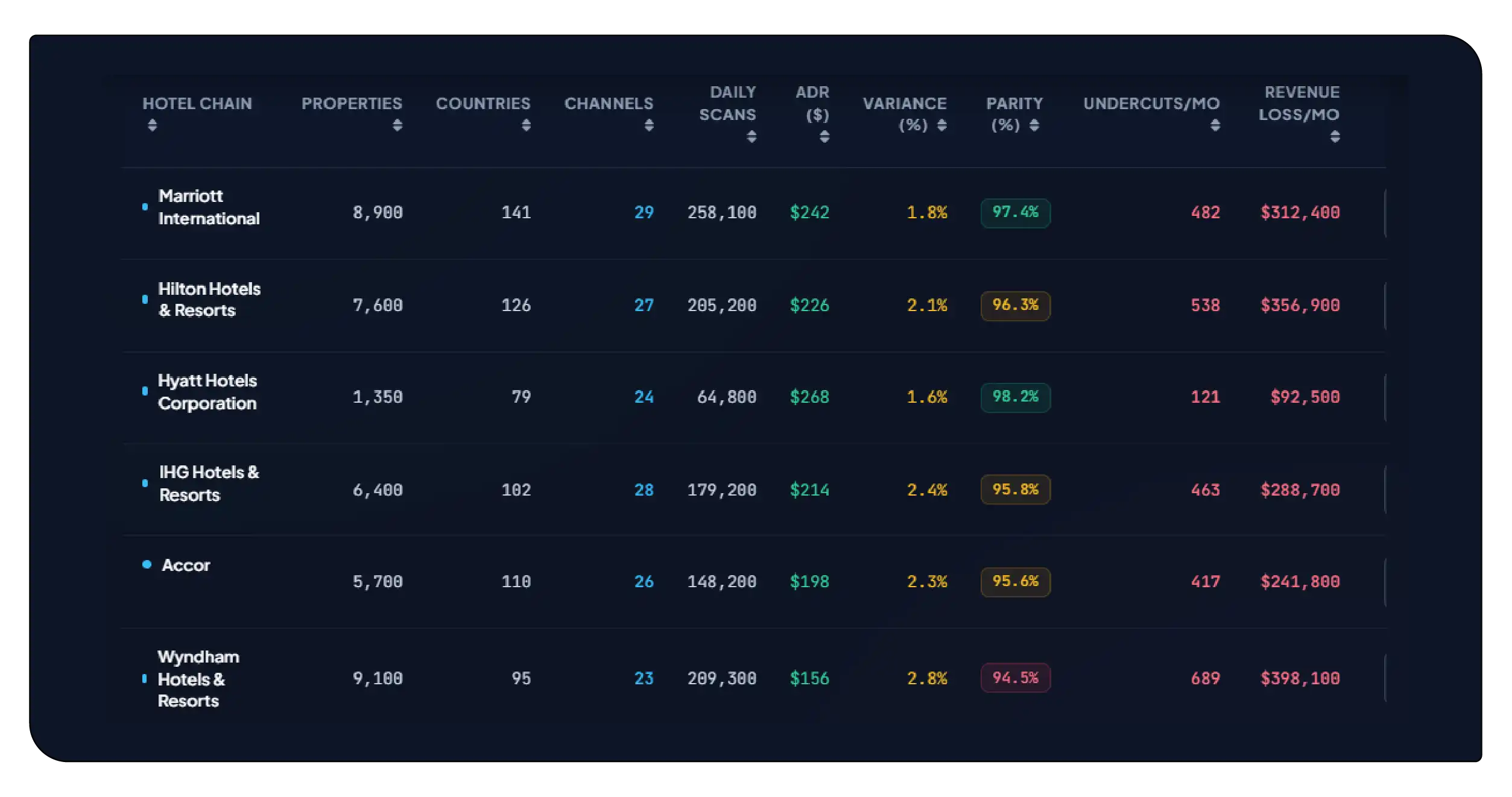
Task: Click Marriott's $242 ADR value
Action: tap(810, 213)
